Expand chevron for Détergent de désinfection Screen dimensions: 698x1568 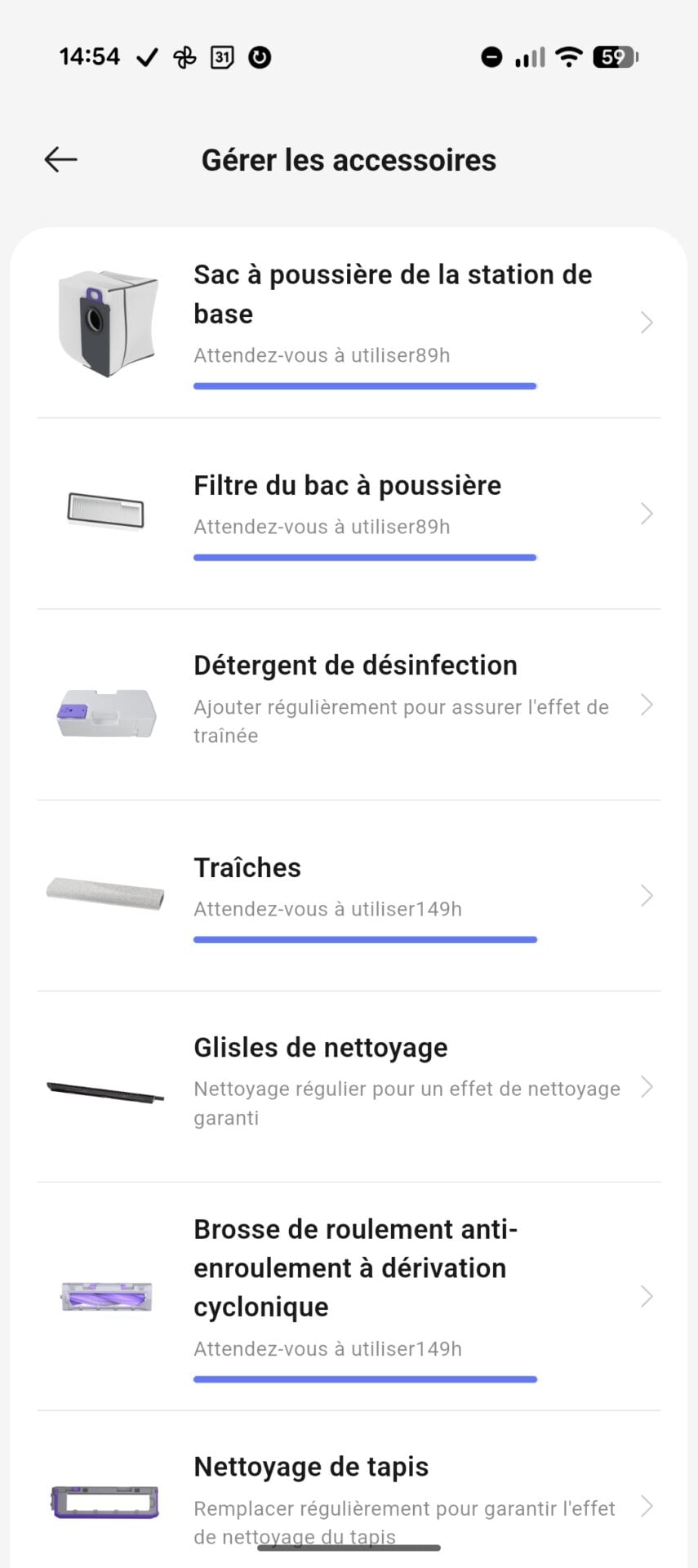[x=647, y=705]
